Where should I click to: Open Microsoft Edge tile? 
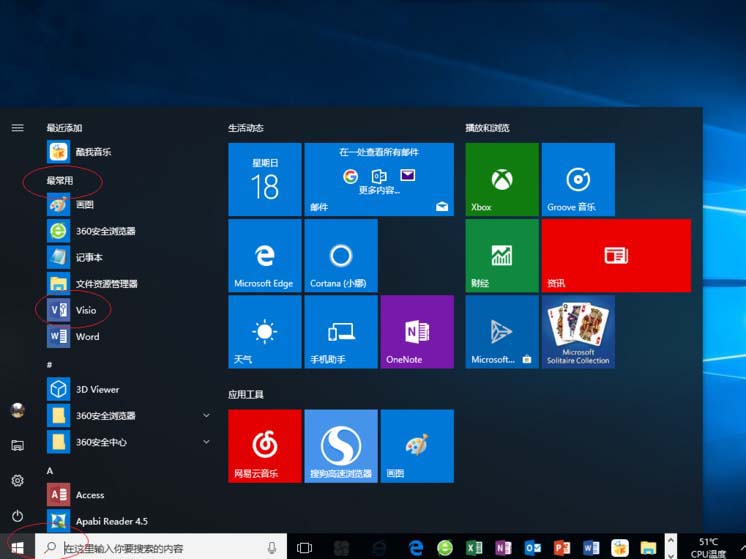pyautogui.click(x=265, y=255)
